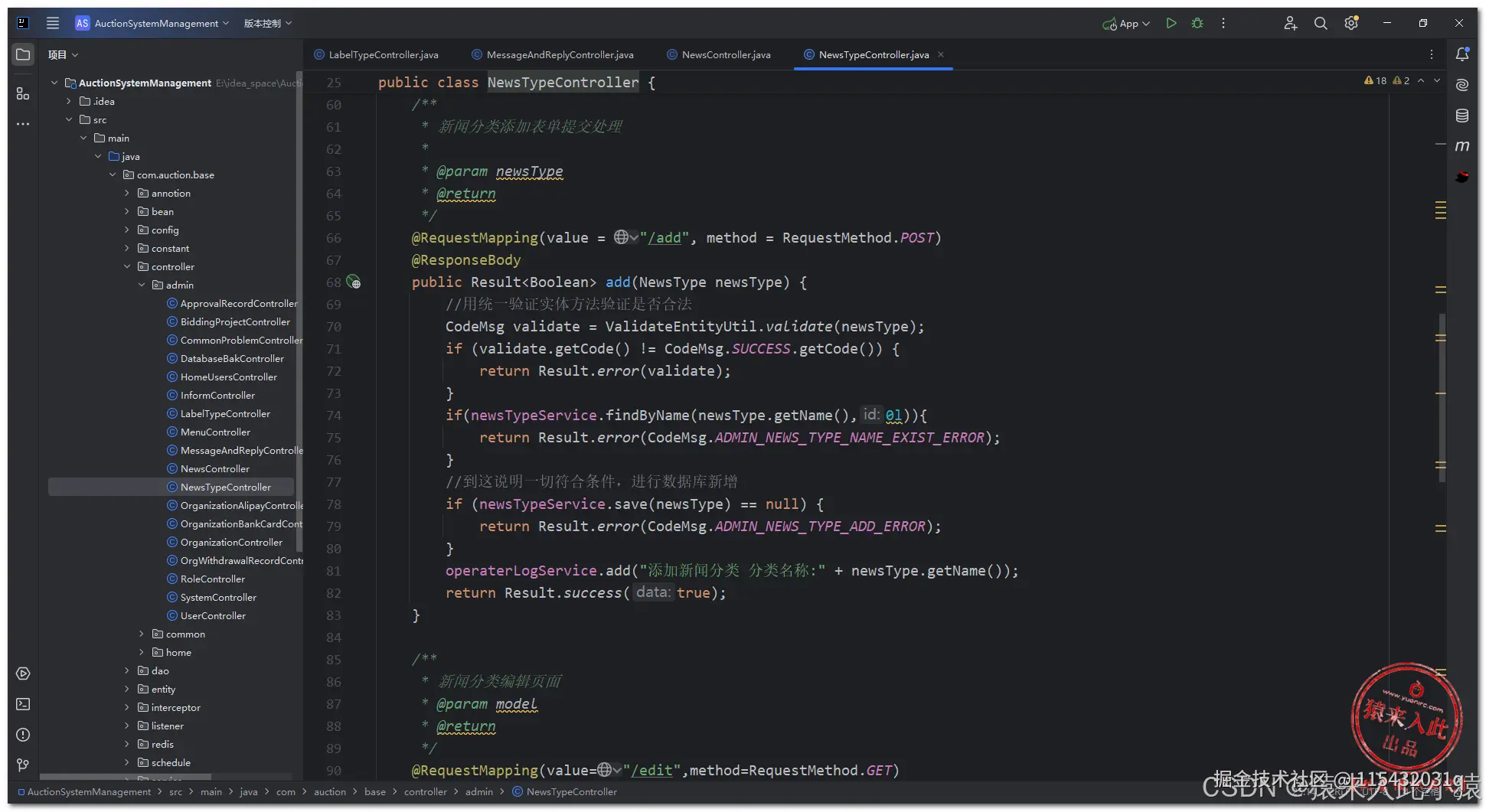Open the Git version control tool window

coord(23,765)
